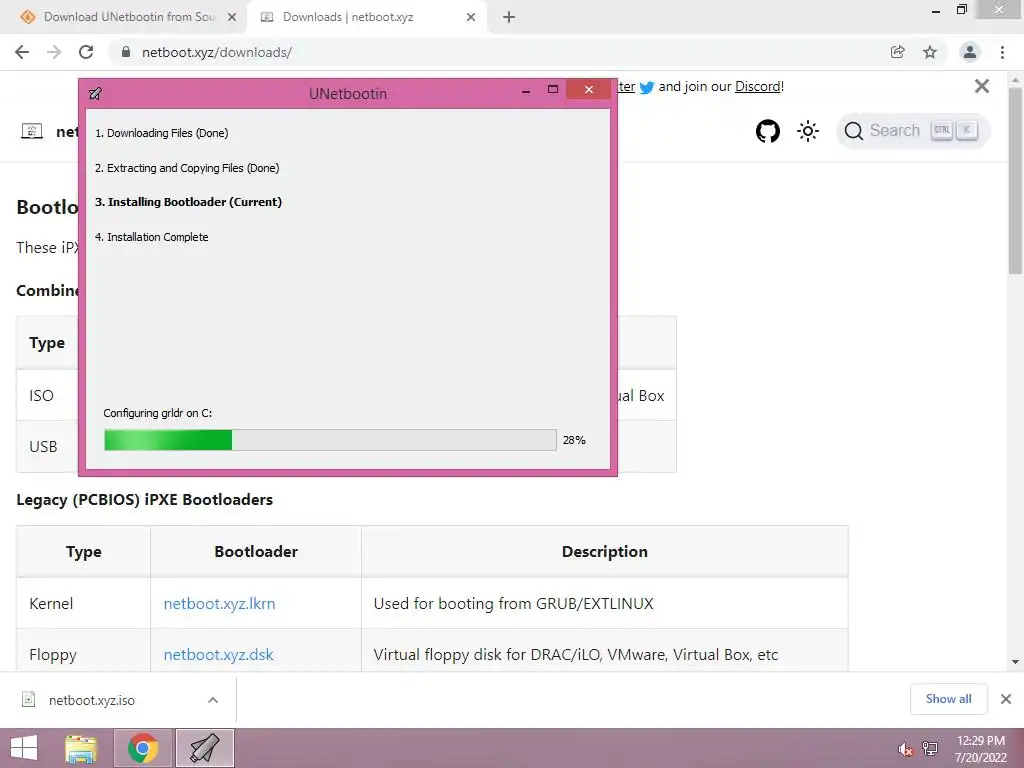Screen dimensions: 1024x768
Task: Click the USB row cell
Action: click(47, 447)
